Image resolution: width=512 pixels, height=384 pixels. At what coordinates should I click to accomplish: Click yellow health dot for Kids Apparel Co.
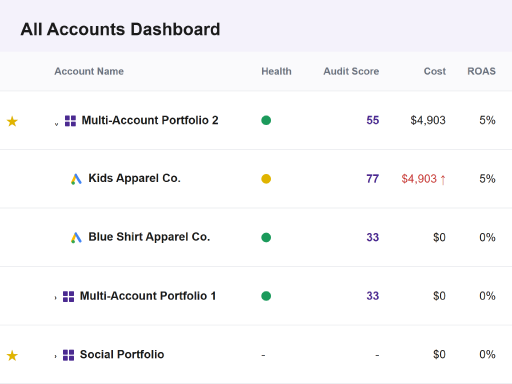click(266, 179)
